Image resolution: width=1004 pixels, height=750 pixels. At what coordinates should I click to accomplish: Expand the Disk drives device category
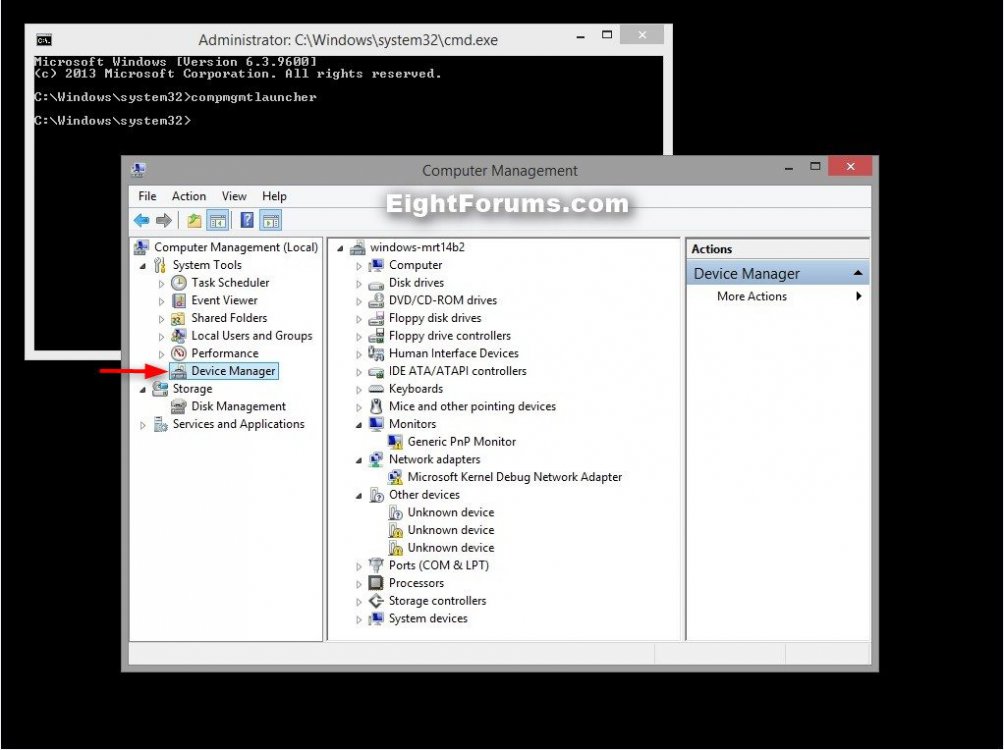(360, 284)
